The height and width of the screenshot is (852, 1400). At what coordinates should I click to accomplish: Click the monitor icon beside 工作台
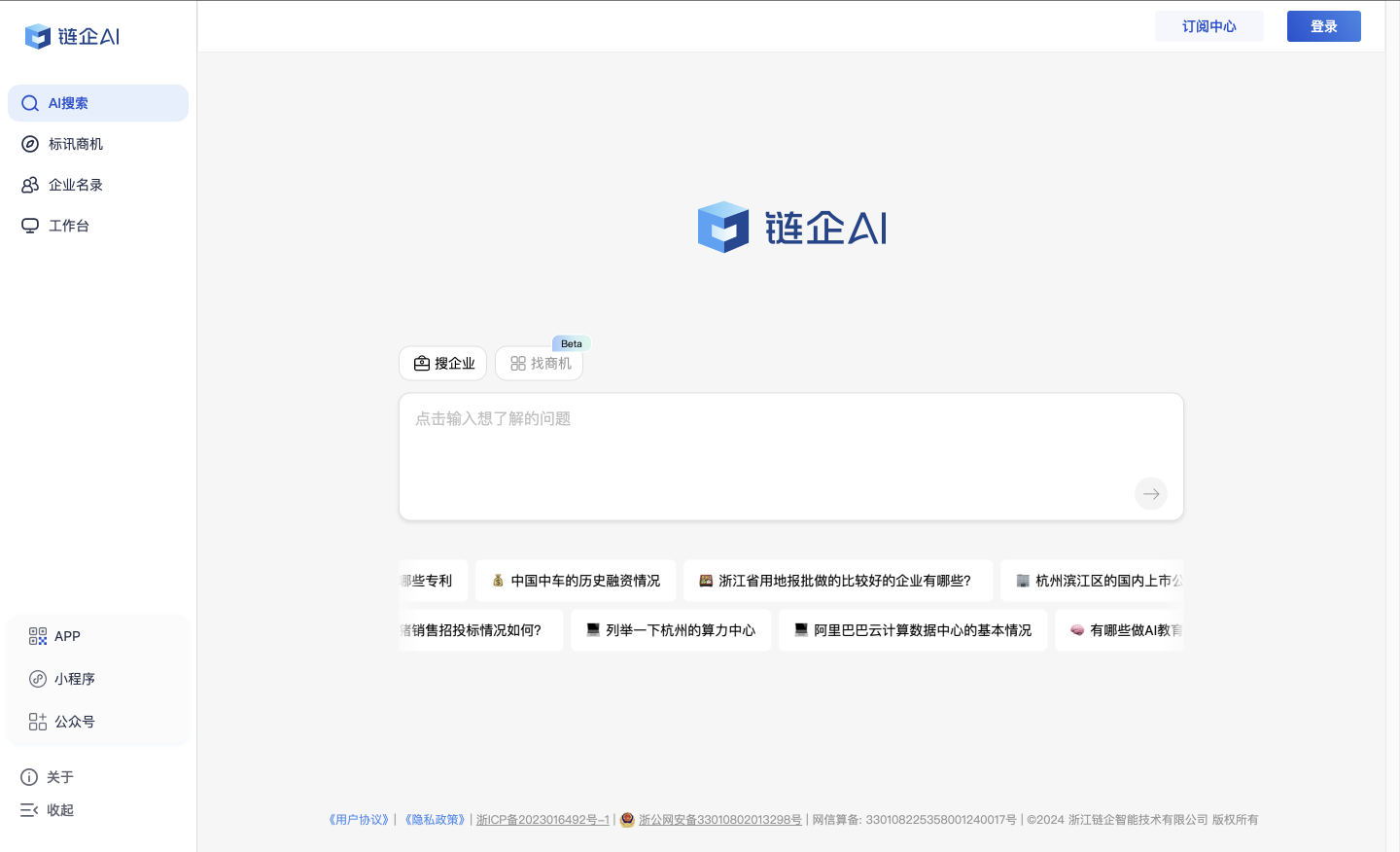pyautogui.click(x=30, y=226)
